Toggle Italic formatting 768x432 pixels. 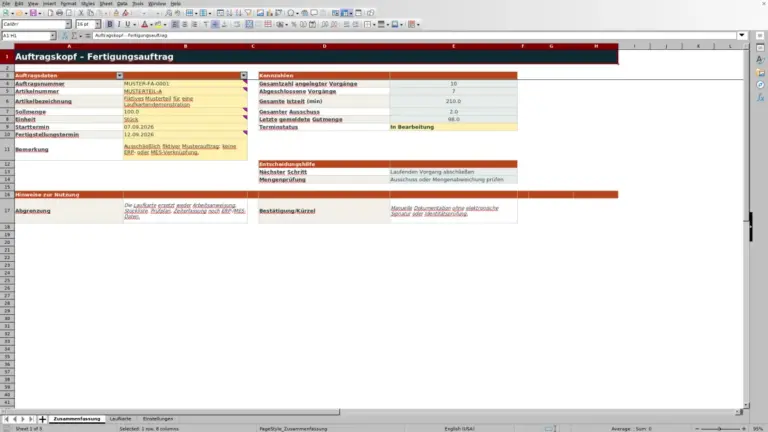tap(119, 24)
